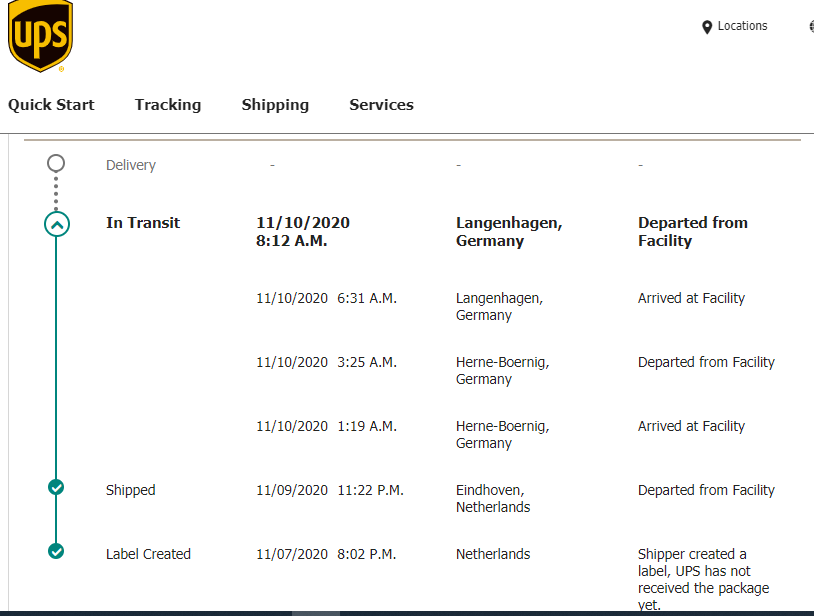The width and height of the screenshot is (814, 616).
Task: Click the Label Created green checkmark icon
Action: point(56,551)
